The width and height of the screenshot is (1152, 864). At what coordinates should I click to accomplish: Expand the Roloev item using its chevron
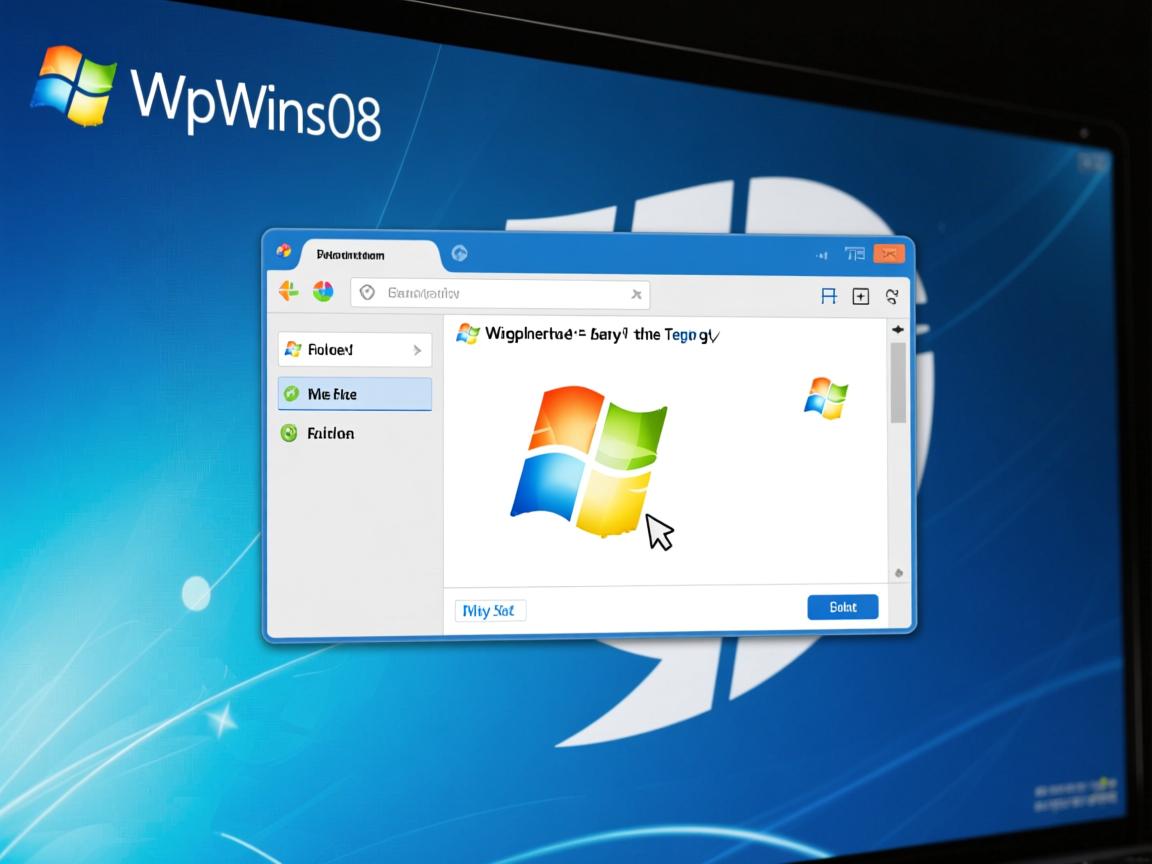pos(419,349)
